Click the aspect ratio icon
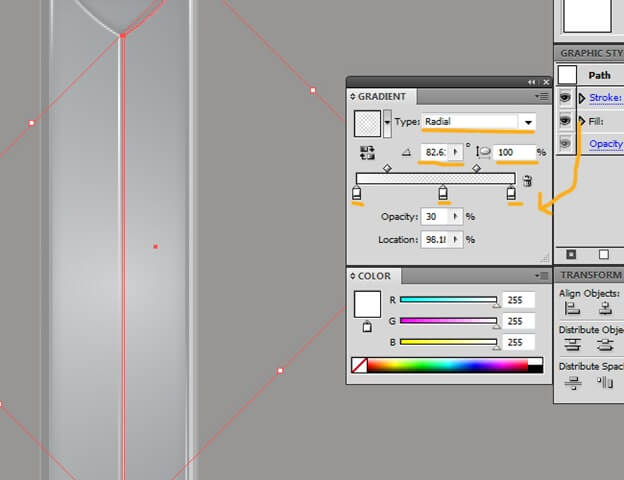 click(484, 152)
